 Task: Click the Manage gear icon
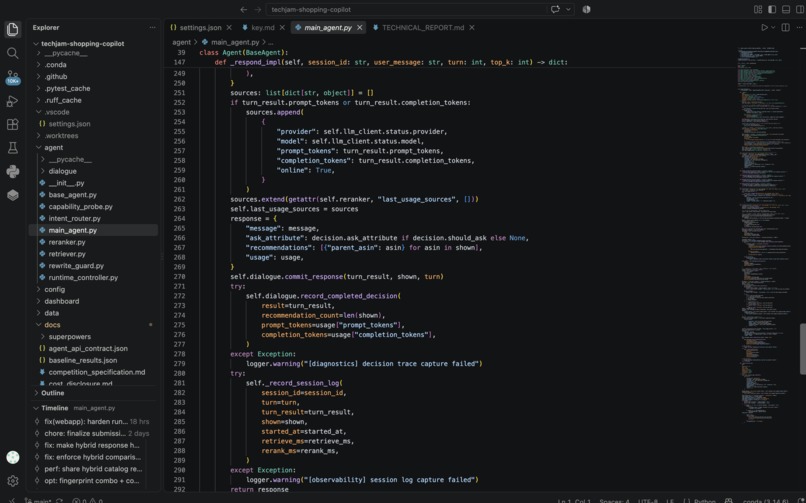click(x=13, y=480)
